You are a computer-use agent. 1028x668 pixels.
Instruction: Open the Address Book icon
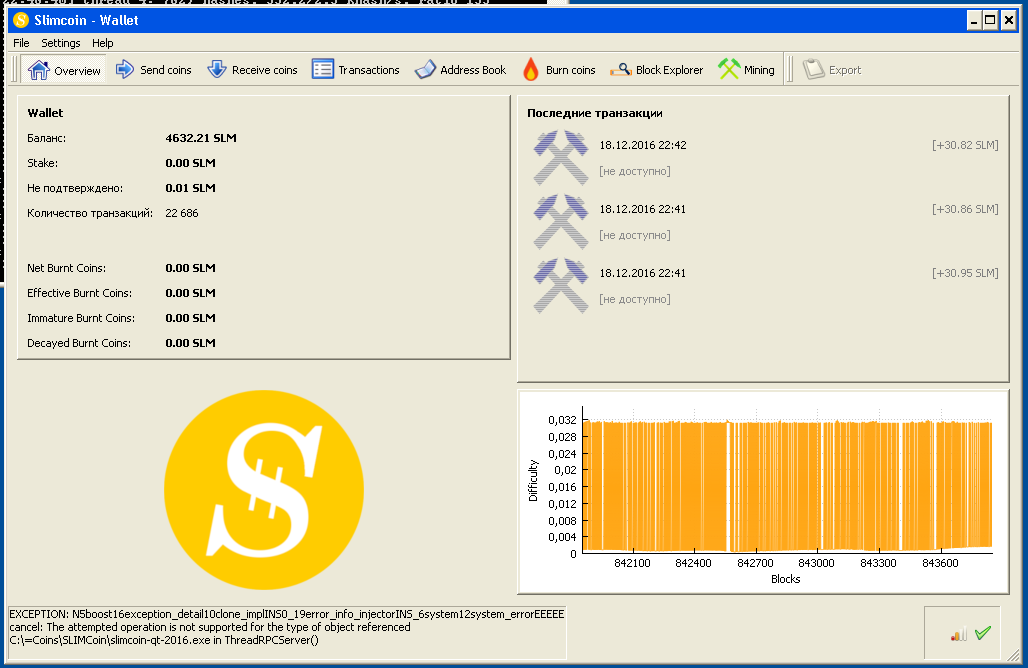tap(425, 69)
